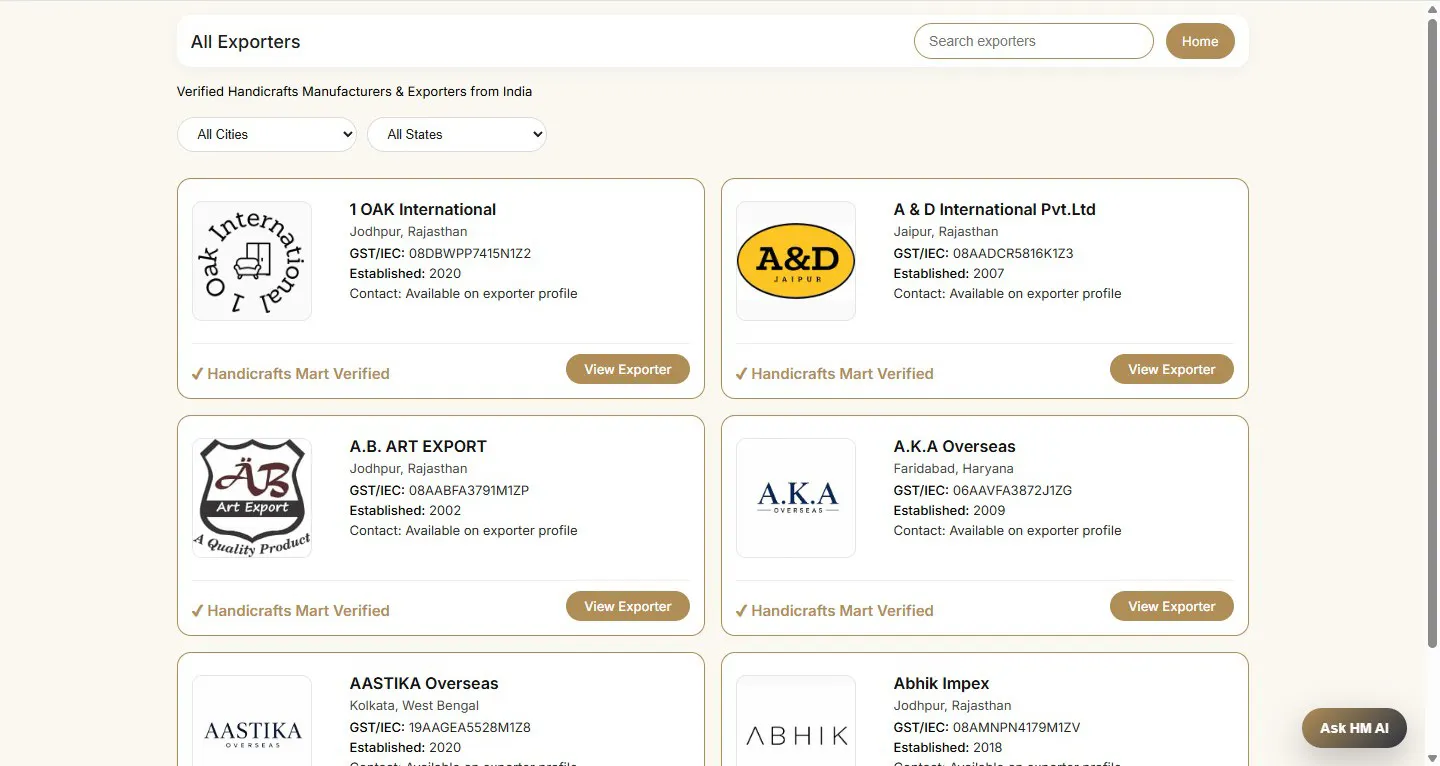
Task: Open the All Cities dropdown
Action: [267, 134]
